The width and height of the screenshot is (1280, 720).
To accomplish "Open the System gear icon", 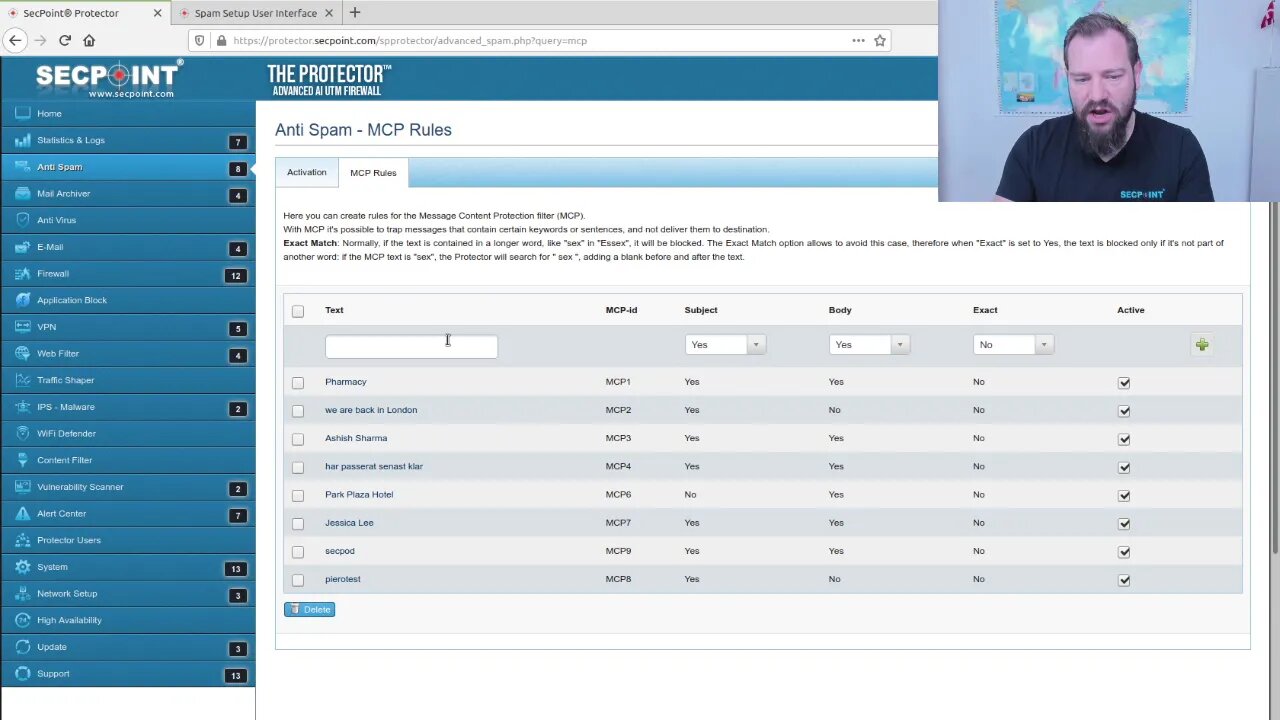I will coord(22,567).
